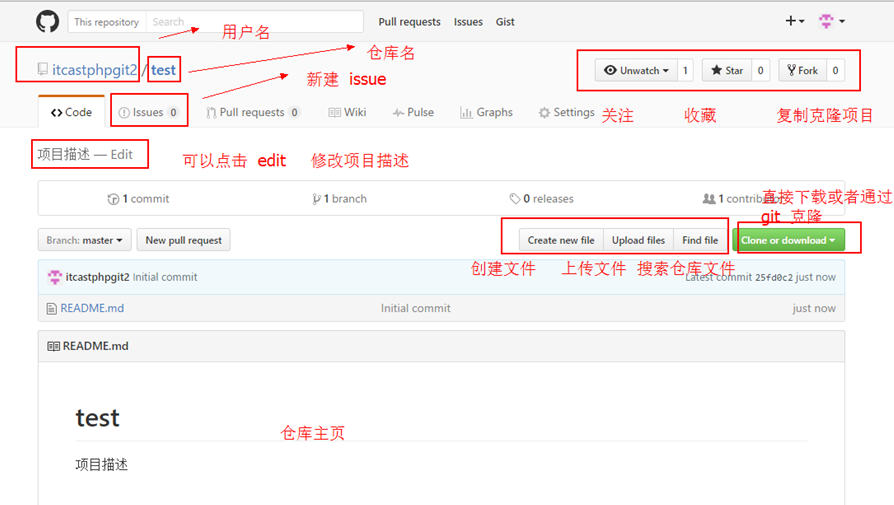The image size is (894, 505).
Task: Click the Find file button
Action: click(x=700, y=240)
